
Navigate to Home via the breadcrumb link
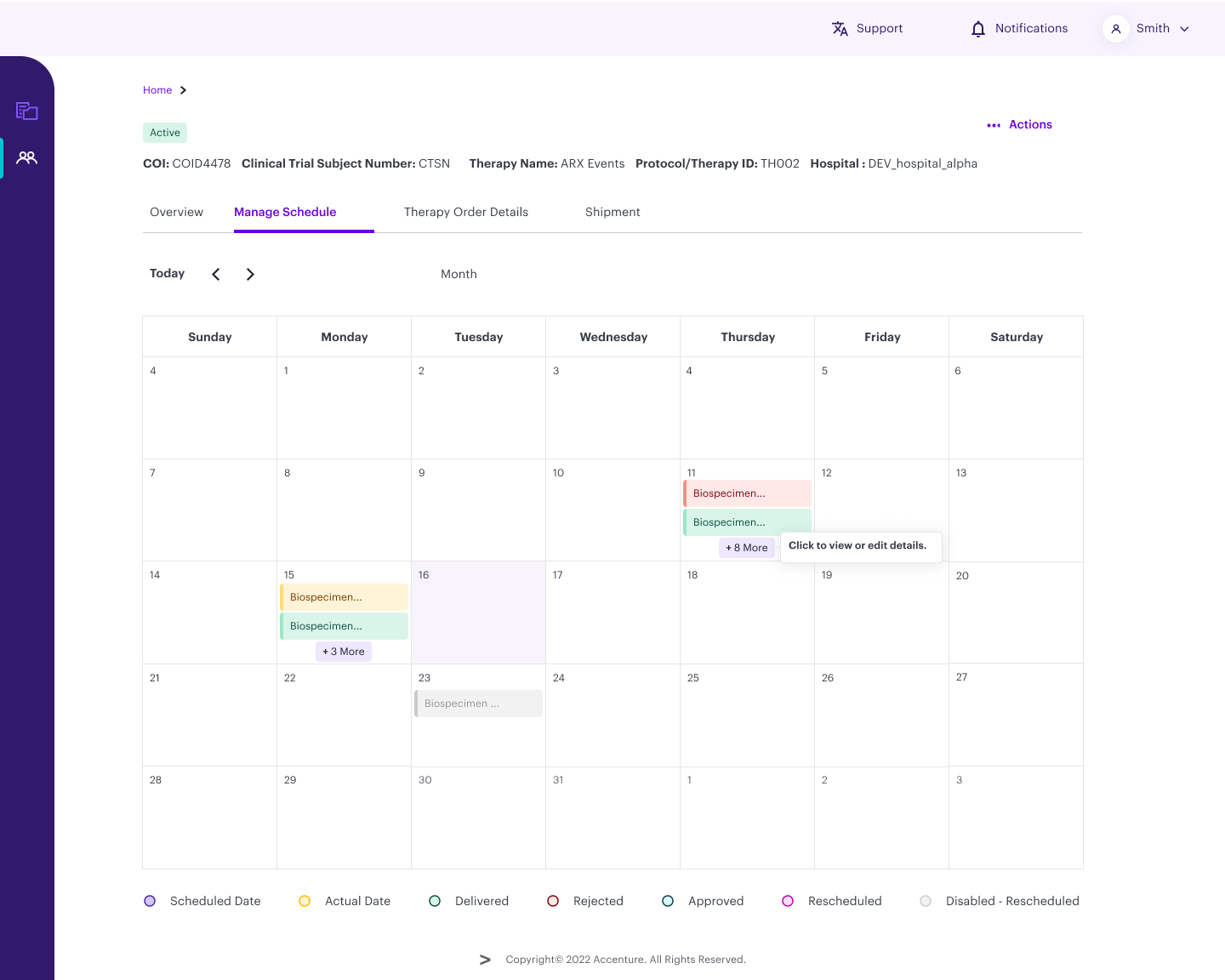tap(157, 90)
